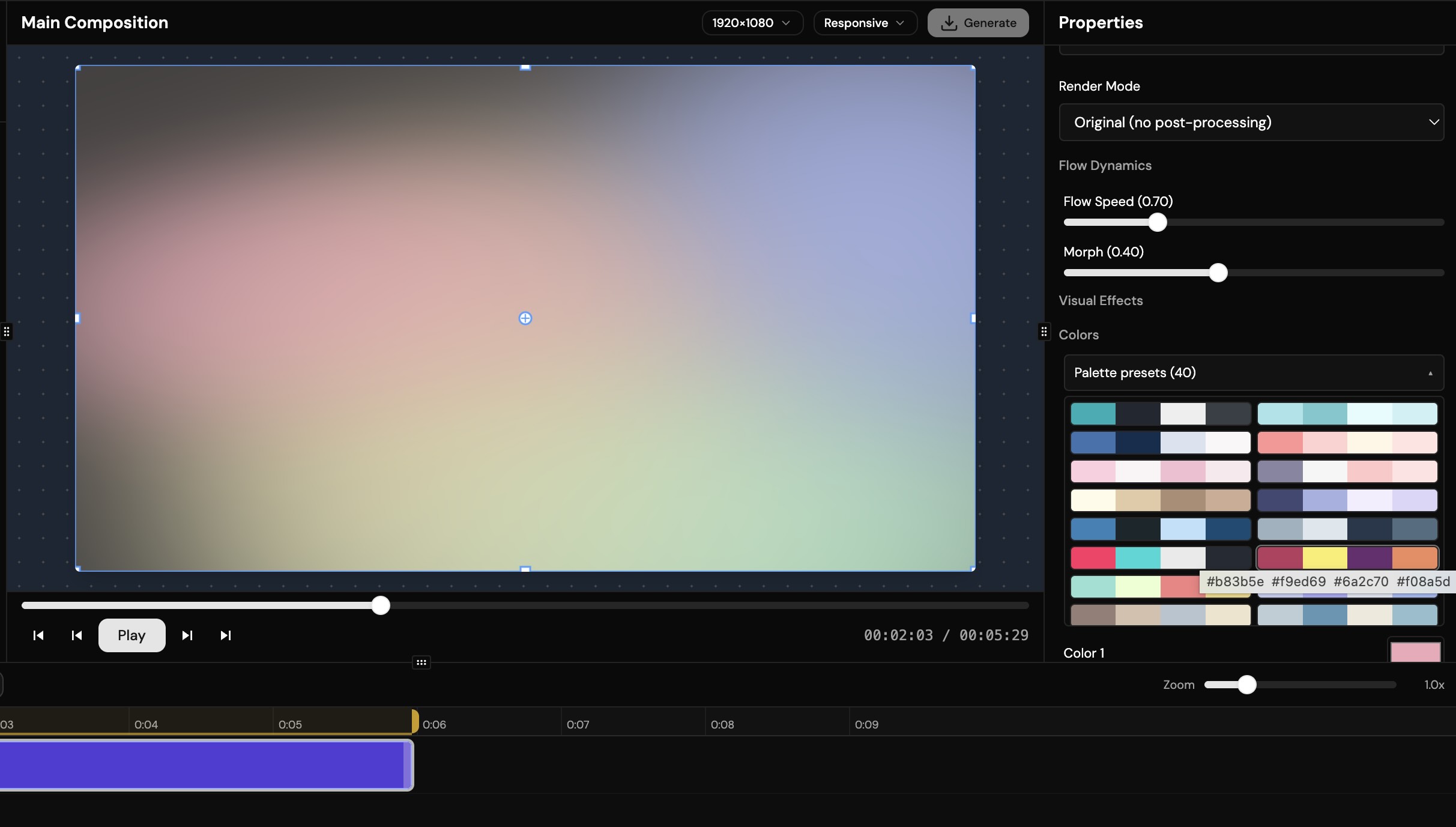Viewport: 1456px width, 827px height.
Task: Select the blue-navy-white palette preset
Action: [1161, 443]
